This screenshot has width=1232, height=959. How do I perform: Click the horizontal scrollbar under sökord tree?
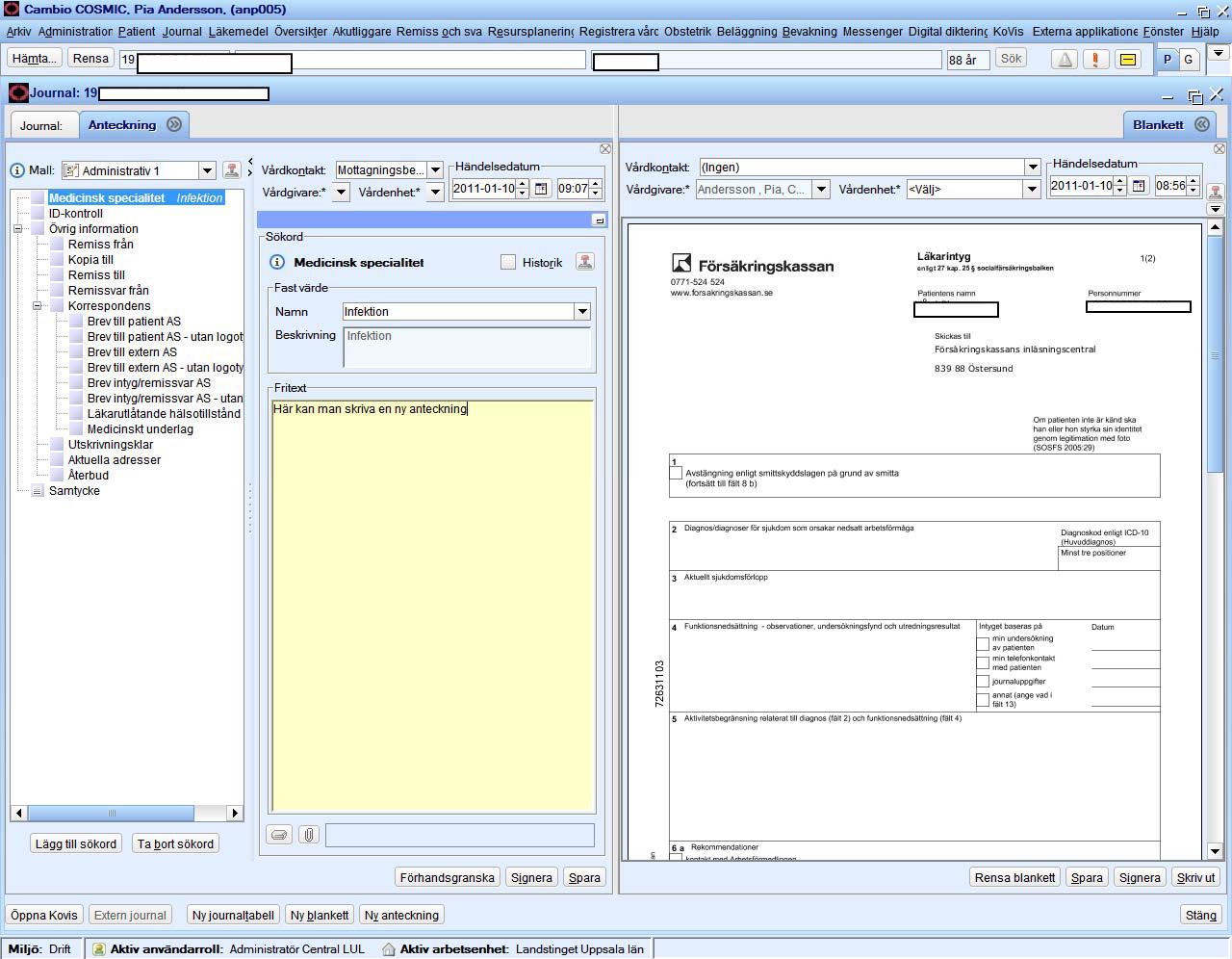[x=112, y=814]
